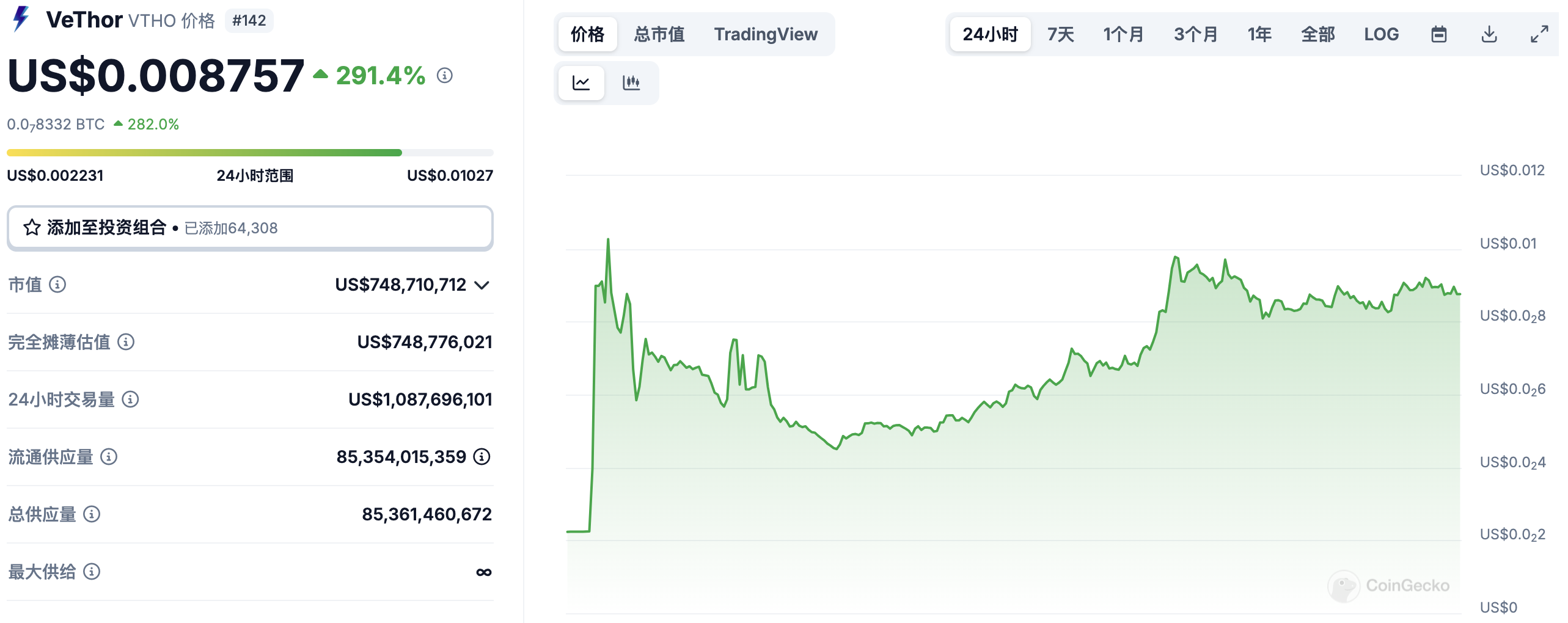Select the 24小时 time range
This screenshot has width=1568, height=623.
(x=991, y=34)
